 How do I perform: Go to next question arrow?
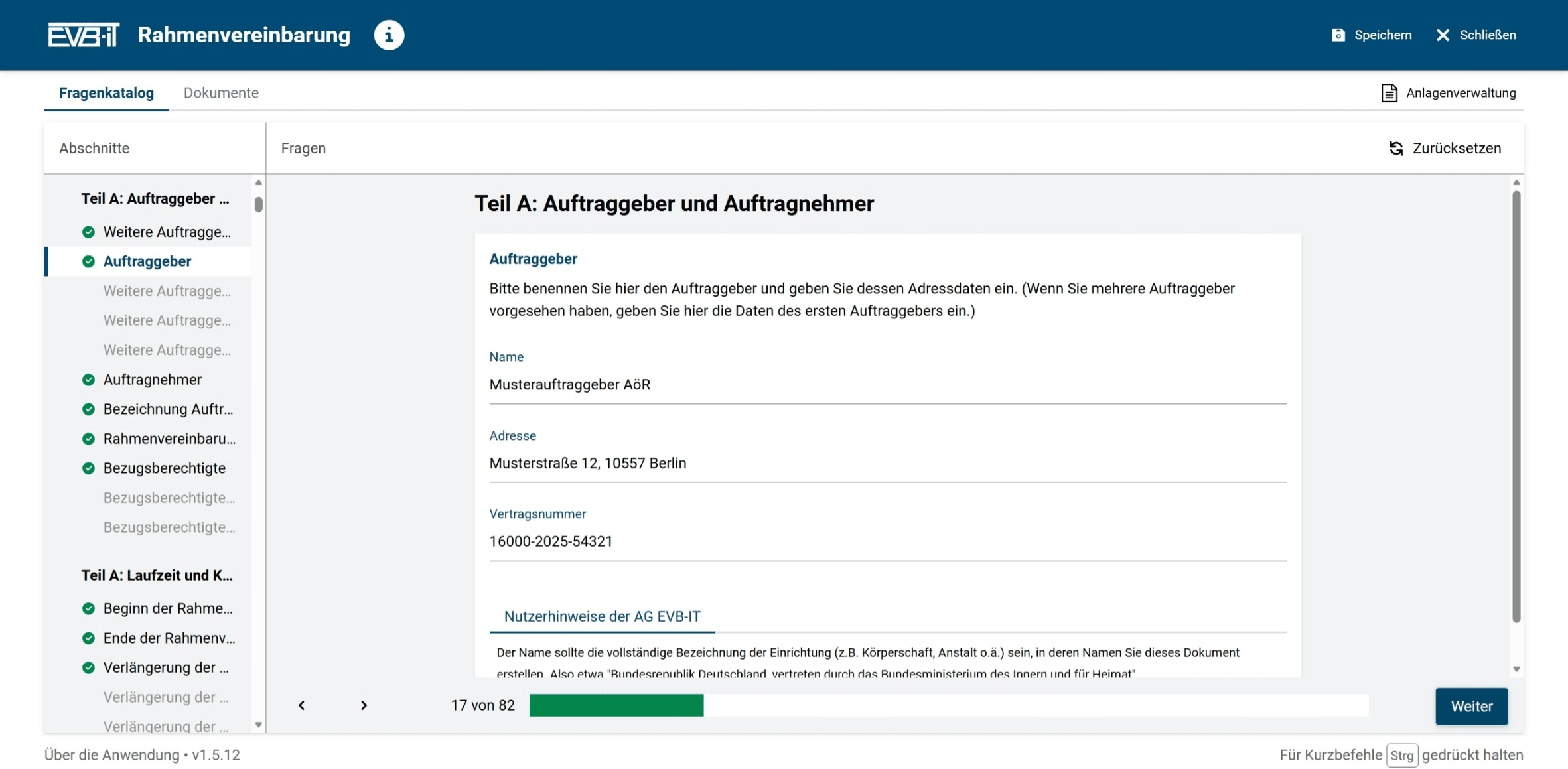[x=364, y=705]
